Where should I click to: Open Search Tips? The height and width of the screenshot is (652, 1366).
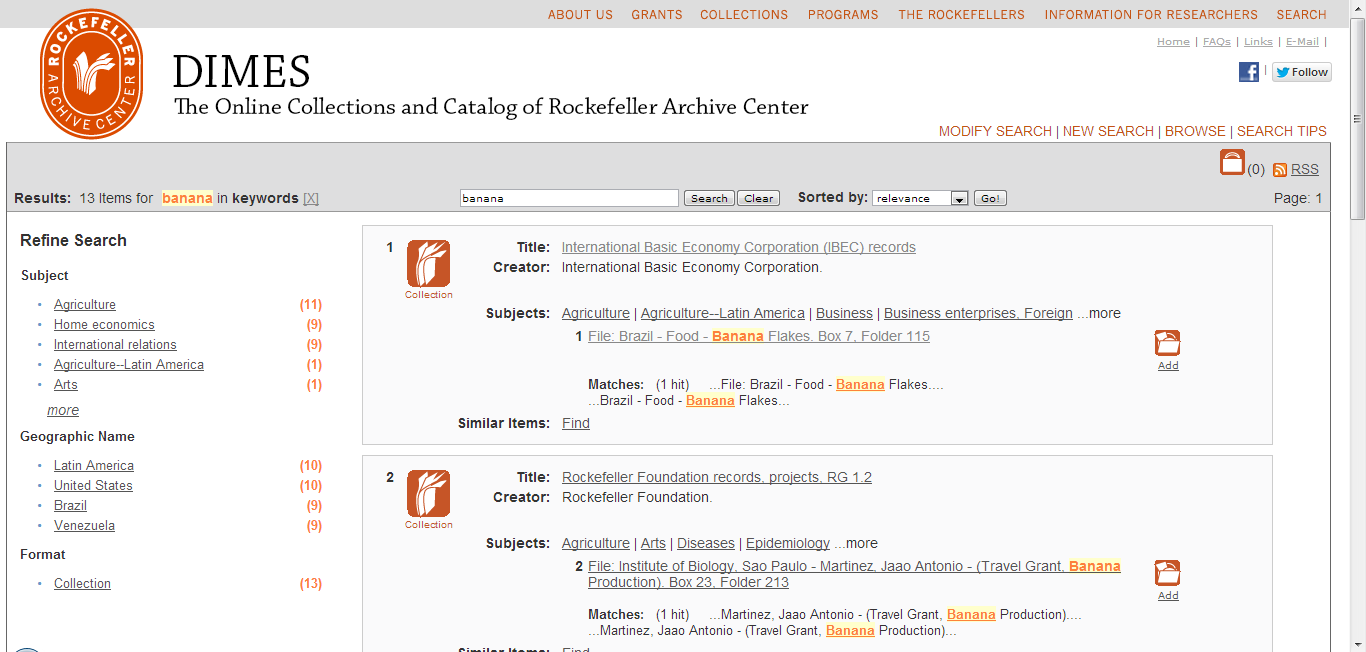pyautogui.click(x=1282, y=131)
